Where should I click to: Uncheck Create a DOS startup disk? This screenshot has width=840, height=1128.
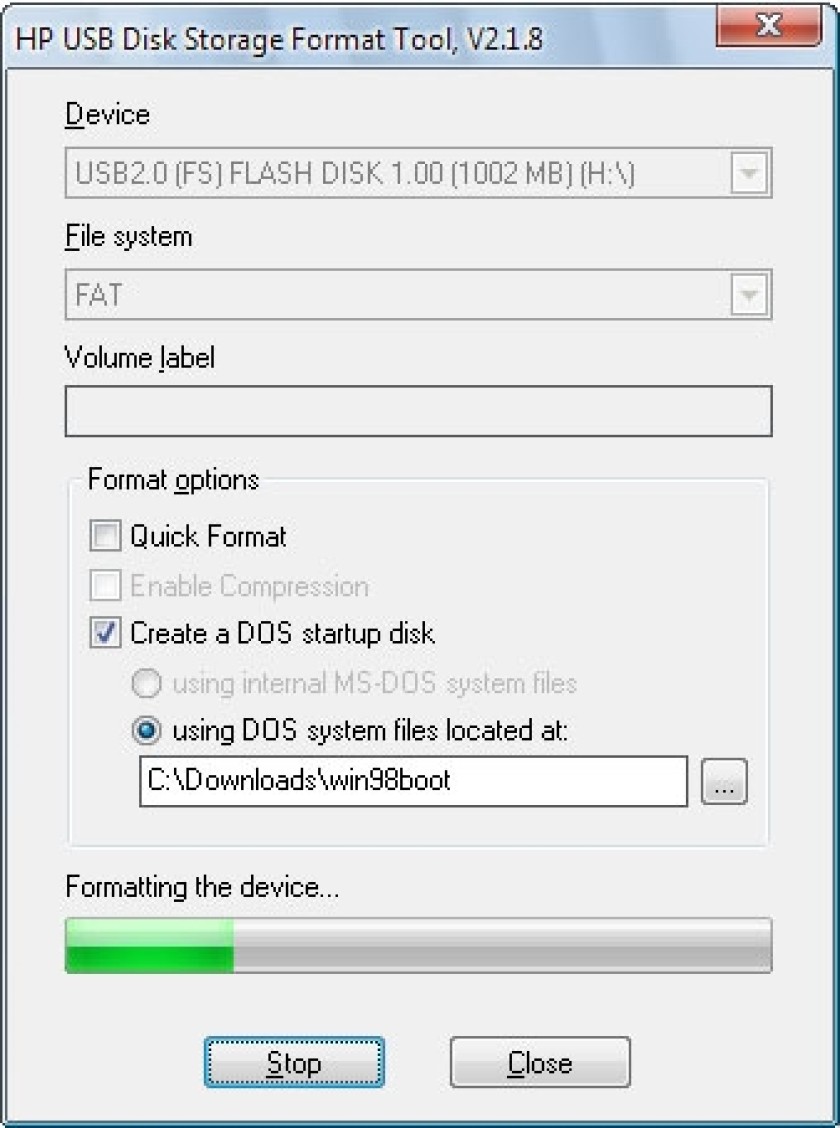coord(105,634)
